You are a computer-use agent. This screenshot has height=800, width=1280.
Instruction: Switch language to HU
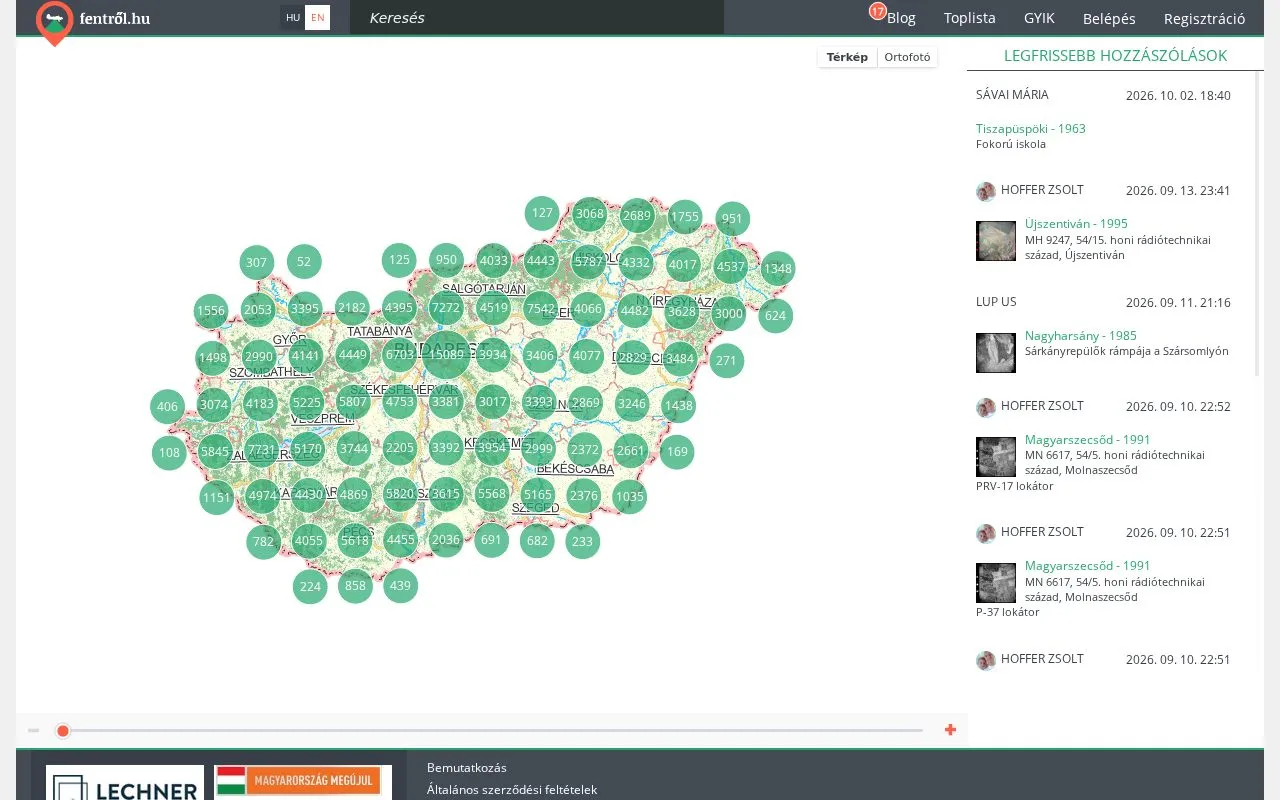[293, 17]
